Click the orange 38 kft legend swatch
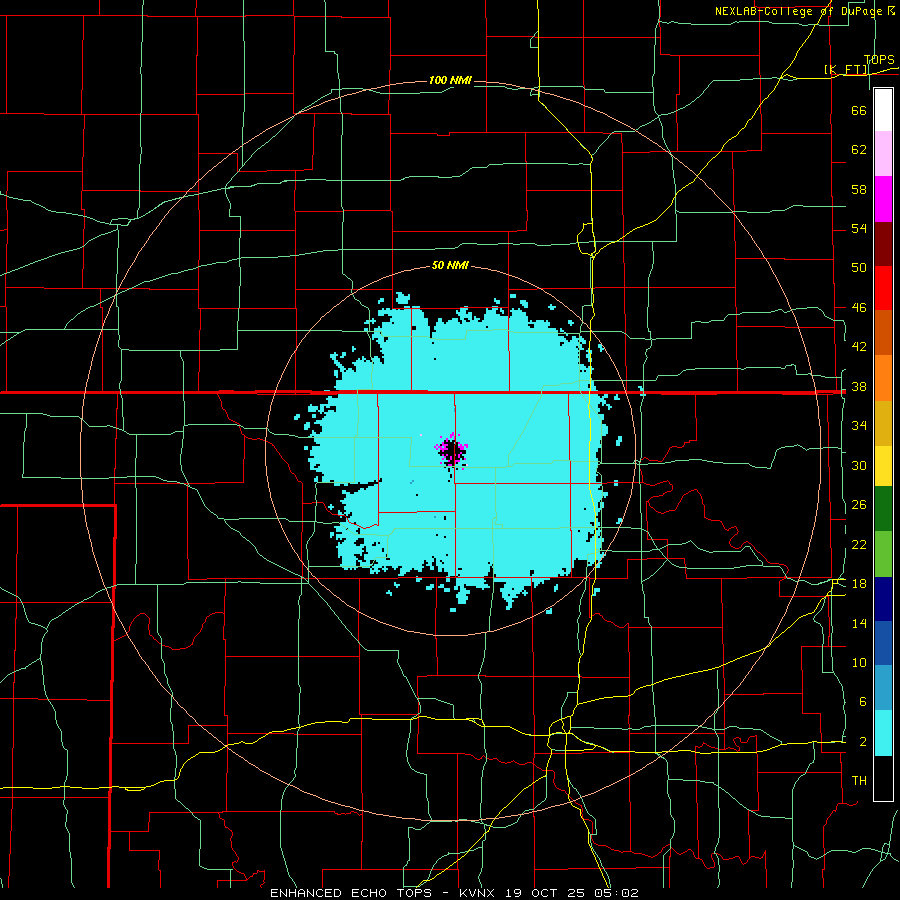This screenshot has height=900, width=900. 883,378
